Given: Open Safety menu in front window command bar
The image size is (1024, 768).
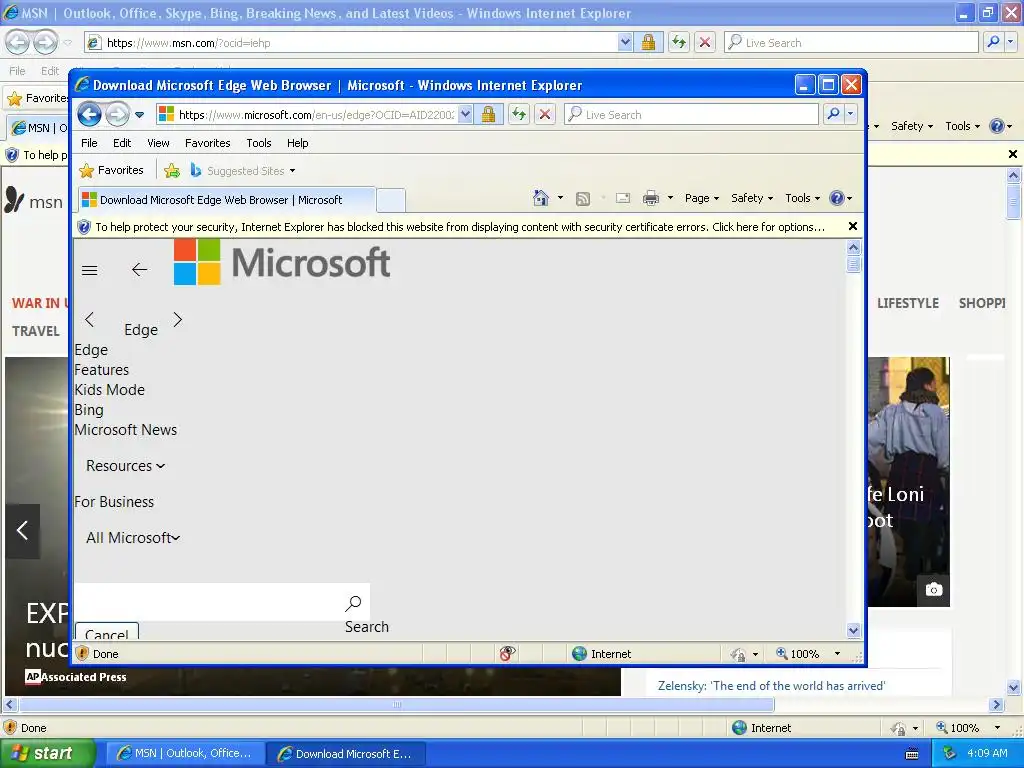Looking at the screenshot, I should click(x=752, y=198).
